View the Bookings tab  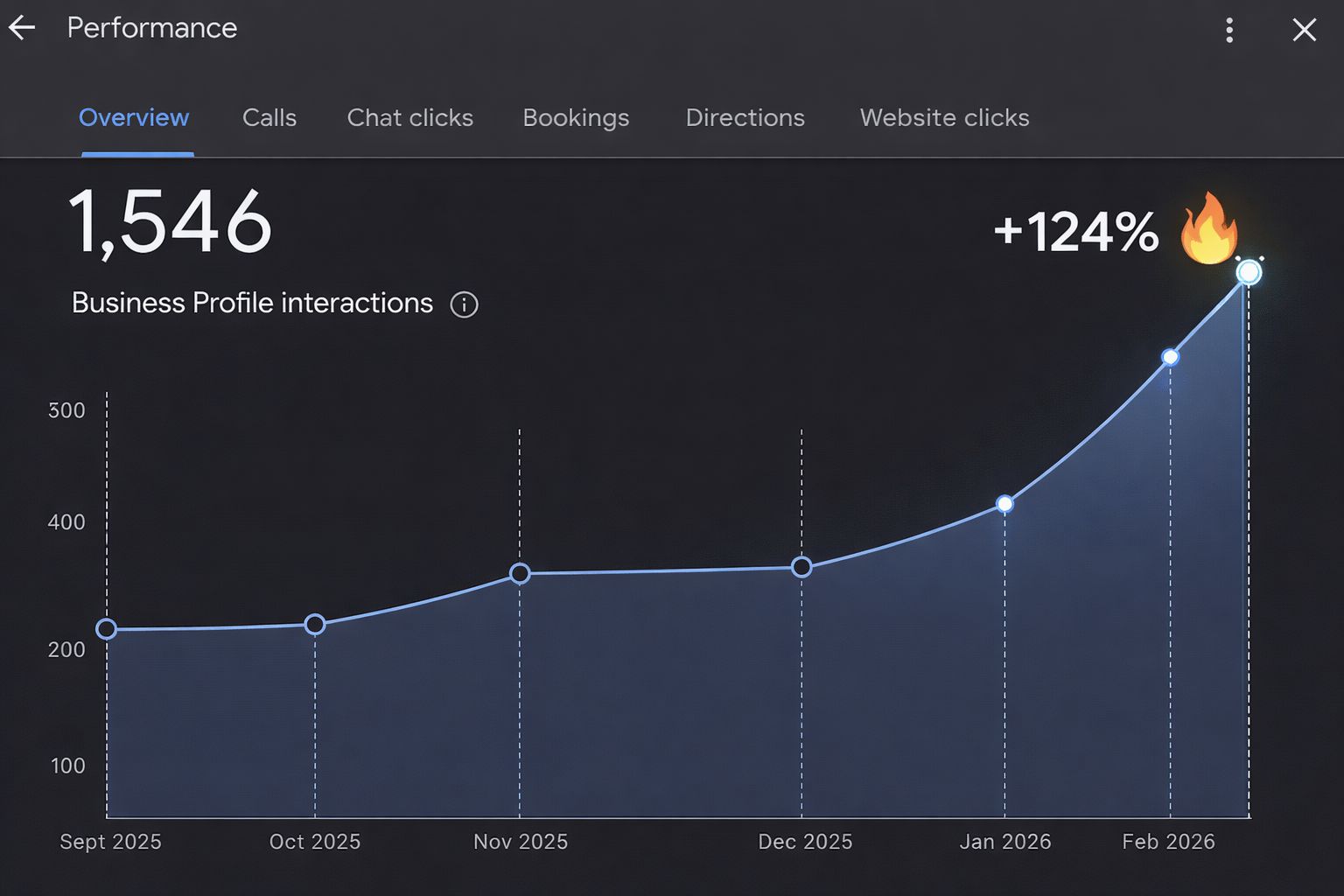coord(576,117)
